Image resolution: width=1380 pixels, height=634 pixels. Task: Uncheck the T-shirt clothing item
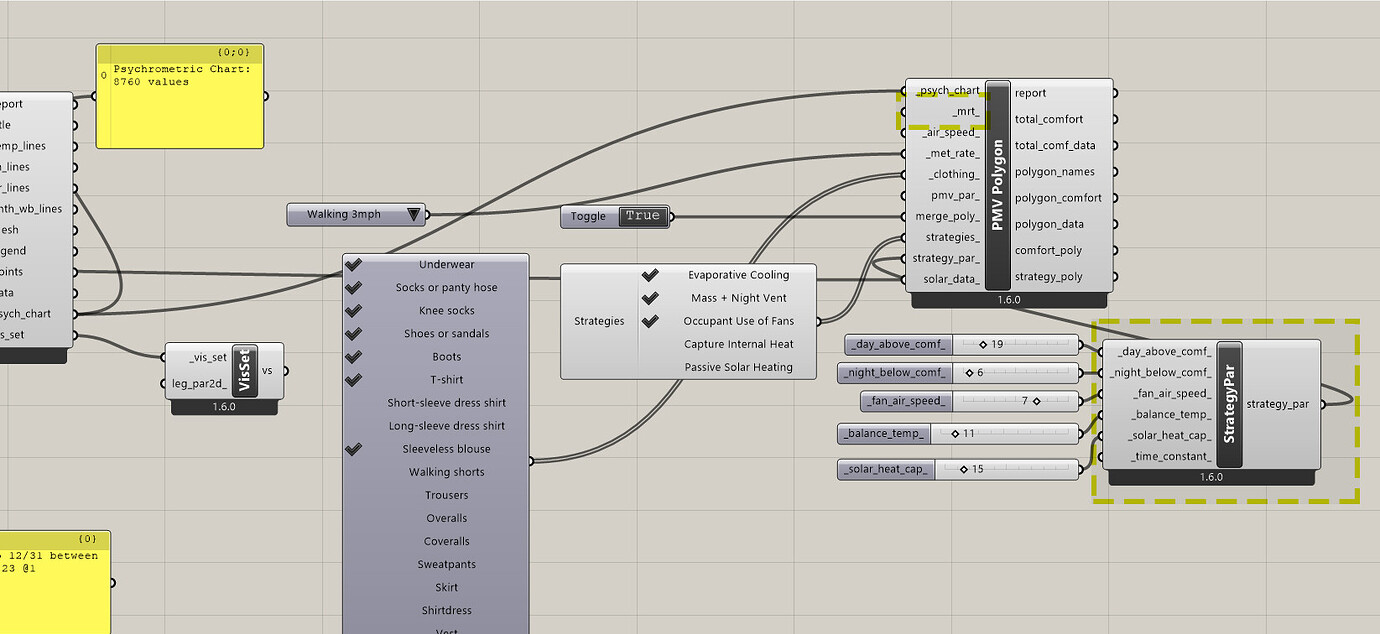tap(354, 379)
